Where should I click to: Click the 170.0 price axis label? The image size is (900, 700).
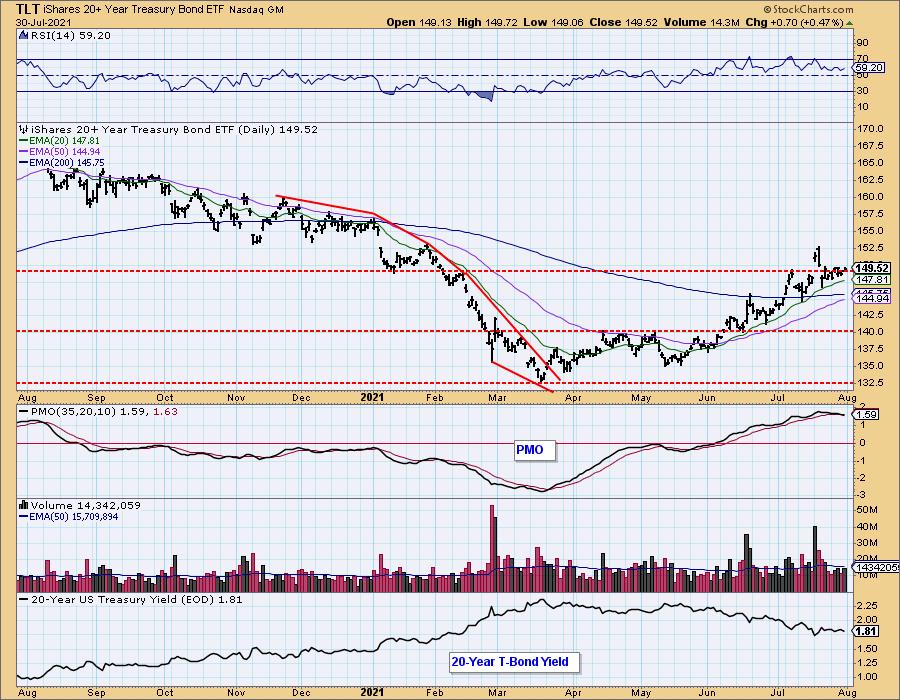click(x=870, y=129)
